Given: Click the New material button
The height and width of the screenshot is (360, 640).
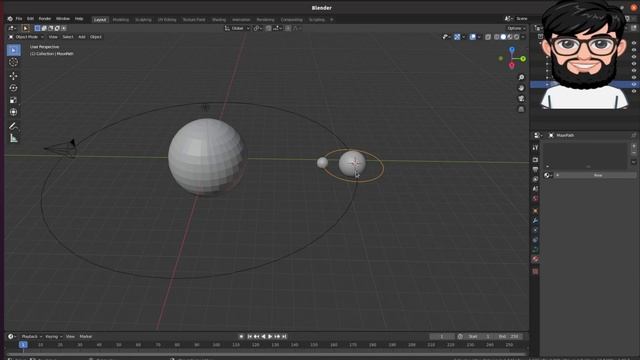Looking at the screenshot, I should pos(595,175).
